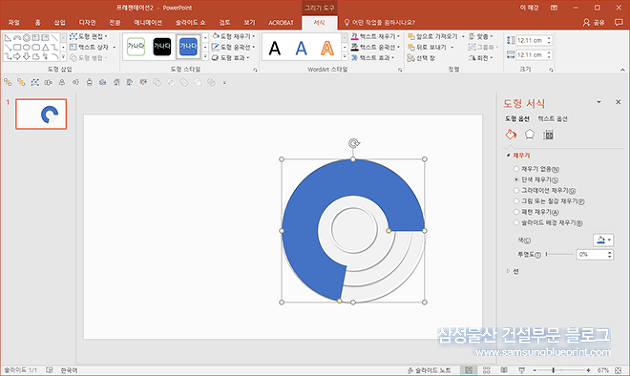630x376 pixels.
Task: Select slide 1 thumbnail
Action: 41,114
